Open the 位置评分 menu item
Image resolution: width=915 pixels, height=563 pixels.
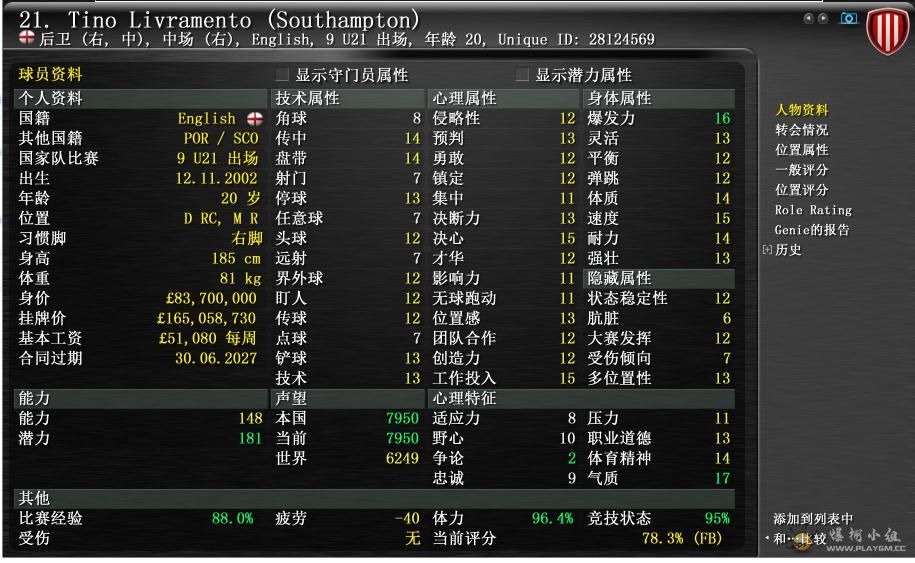802,190
